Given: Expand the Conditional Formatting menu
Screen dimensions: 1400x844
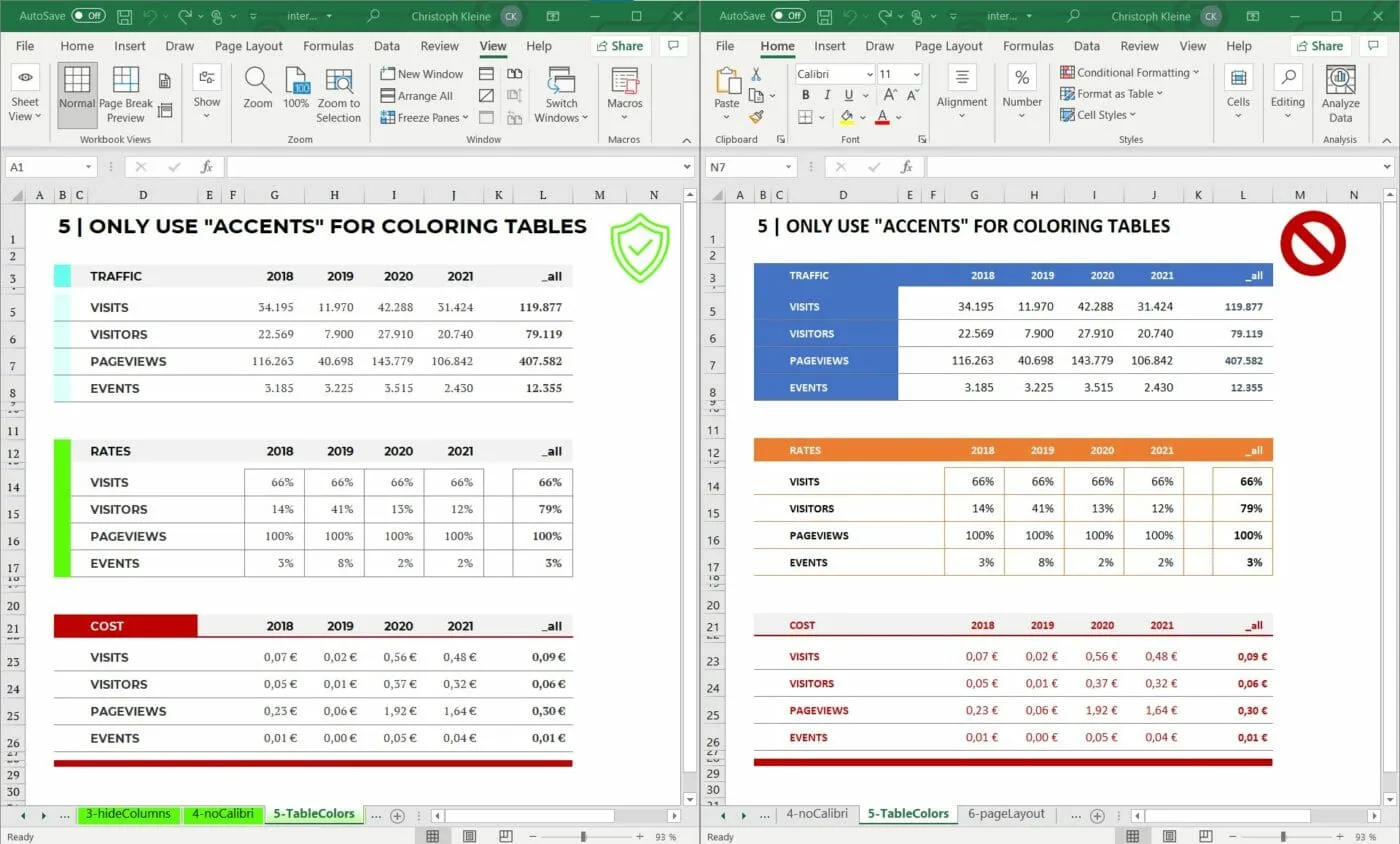Looking at the screenshot, I should point(1131,72).
